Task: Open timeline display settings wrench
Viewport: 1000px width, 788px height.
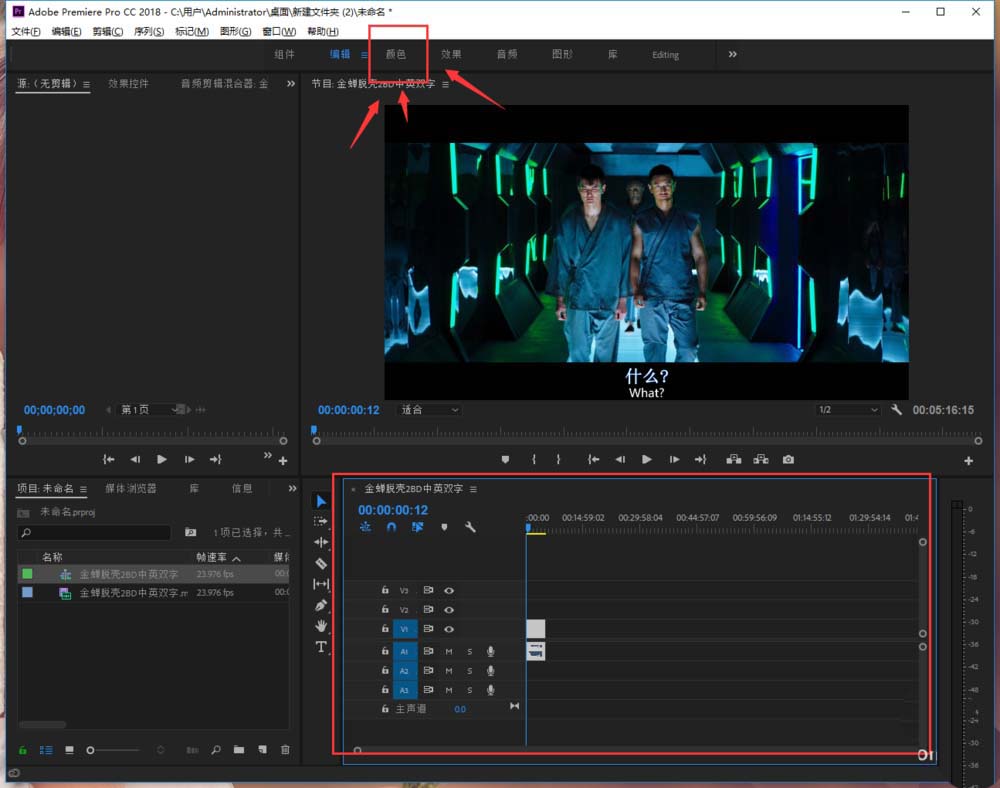Action: (470, 527)
